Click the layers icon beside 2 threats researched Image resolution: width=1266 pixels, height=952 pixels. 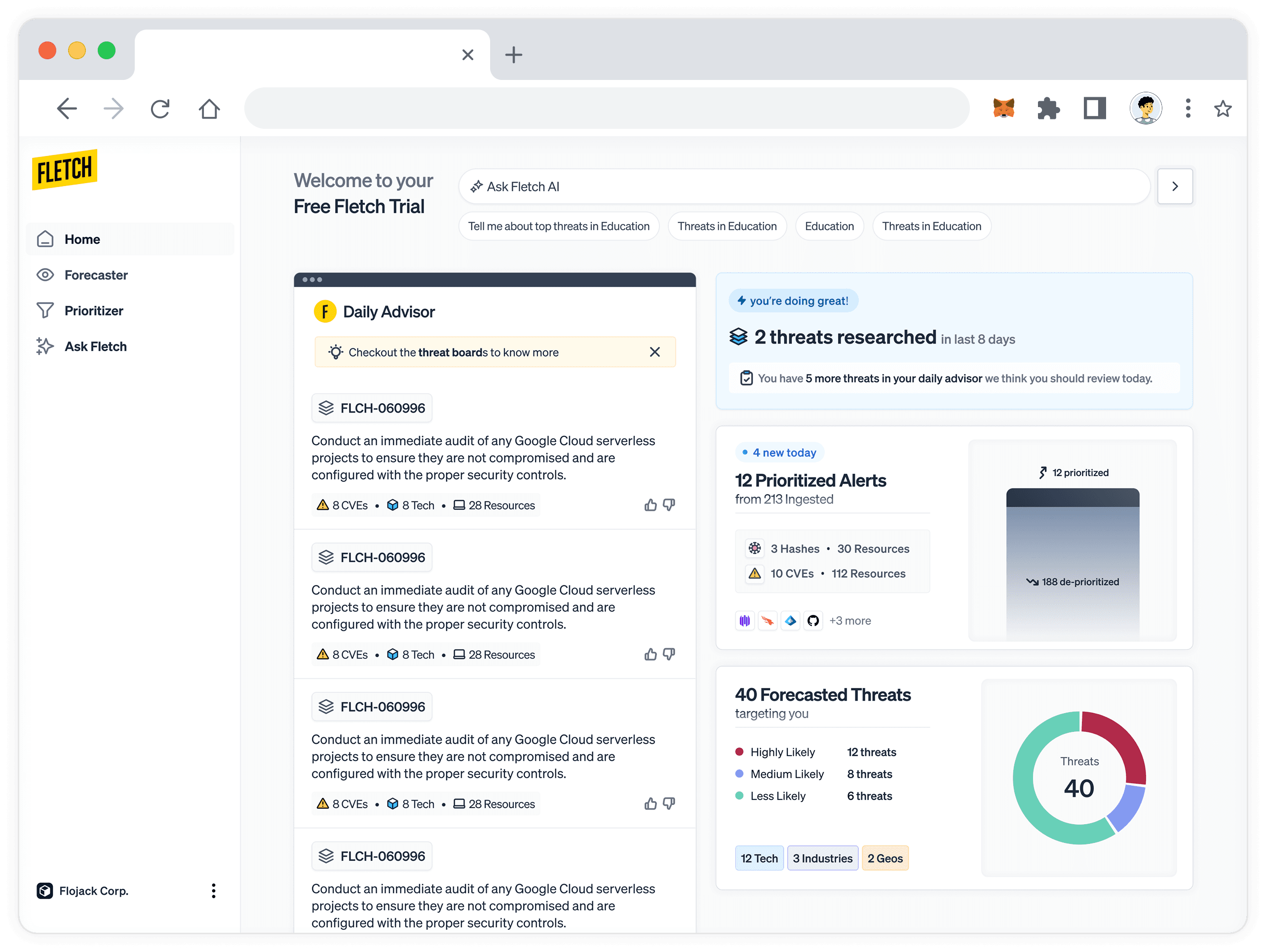click(738, 337)
